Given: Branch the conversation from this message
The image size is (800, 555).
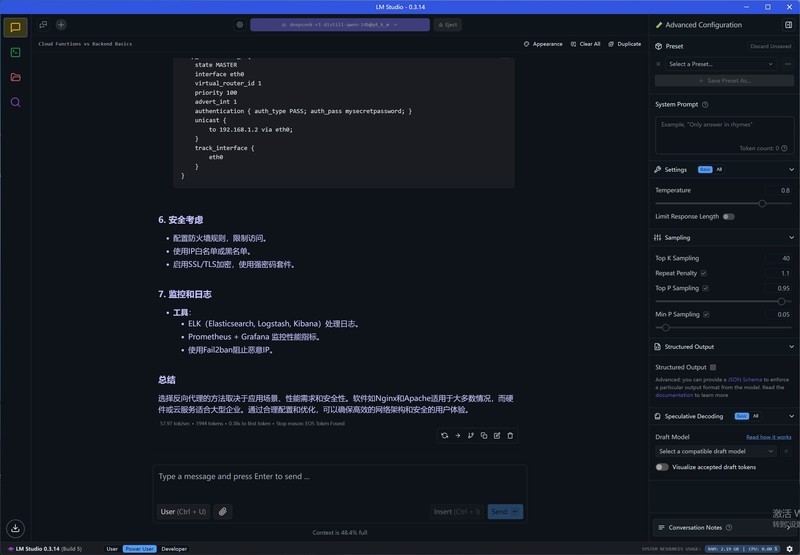Looking at the screenshot, I should (471, 436).
